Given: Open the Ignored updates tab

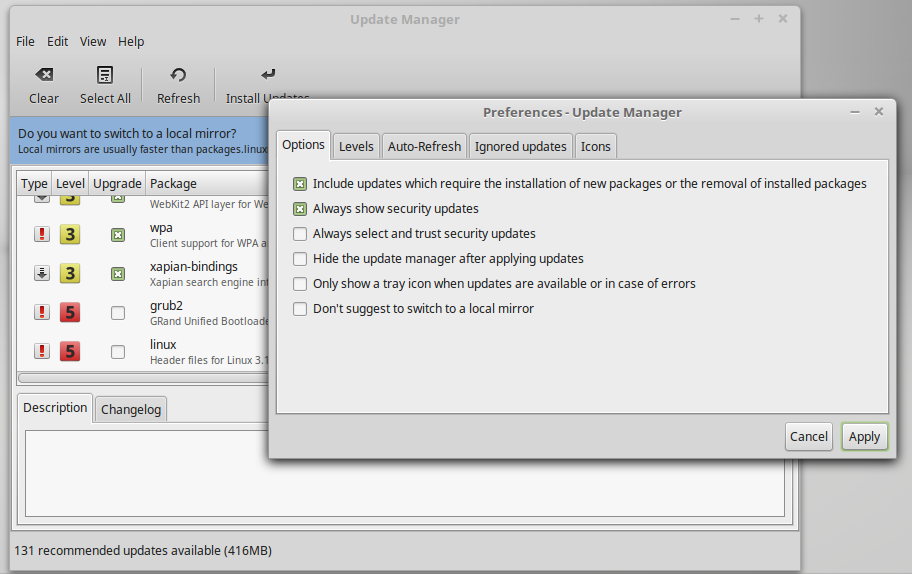Looking at the screenshot, I should [x=520, y=146].
